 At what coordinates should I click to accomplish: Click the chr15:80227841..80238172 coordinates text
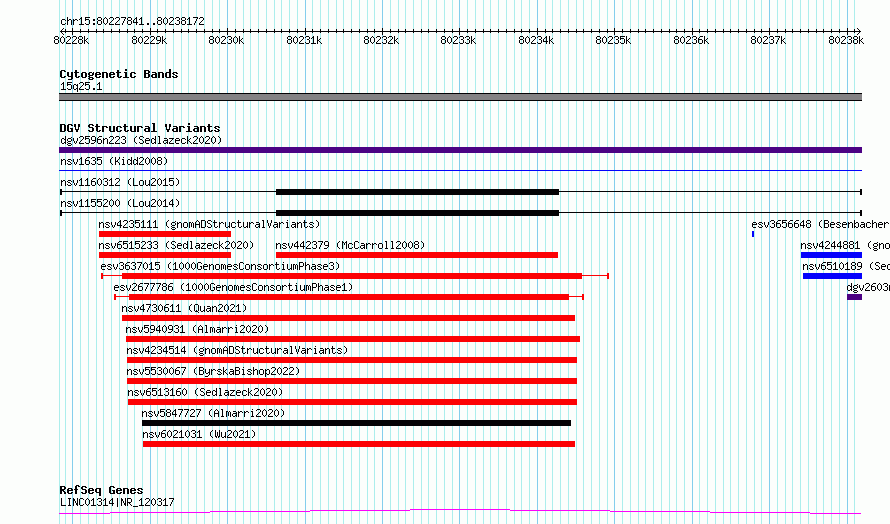click(x=132, y=21)
